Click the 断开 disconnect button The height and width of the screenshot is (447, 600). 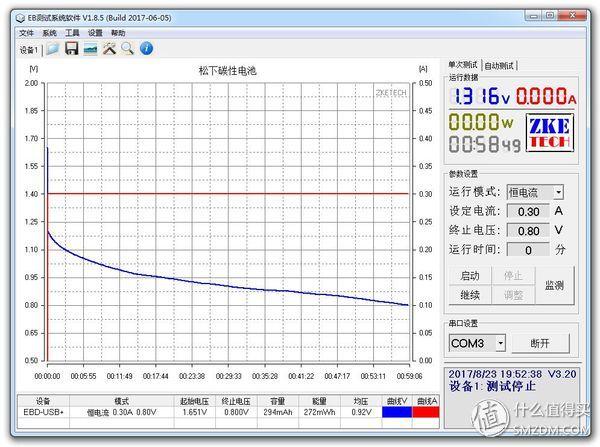(x=540, y=343)
